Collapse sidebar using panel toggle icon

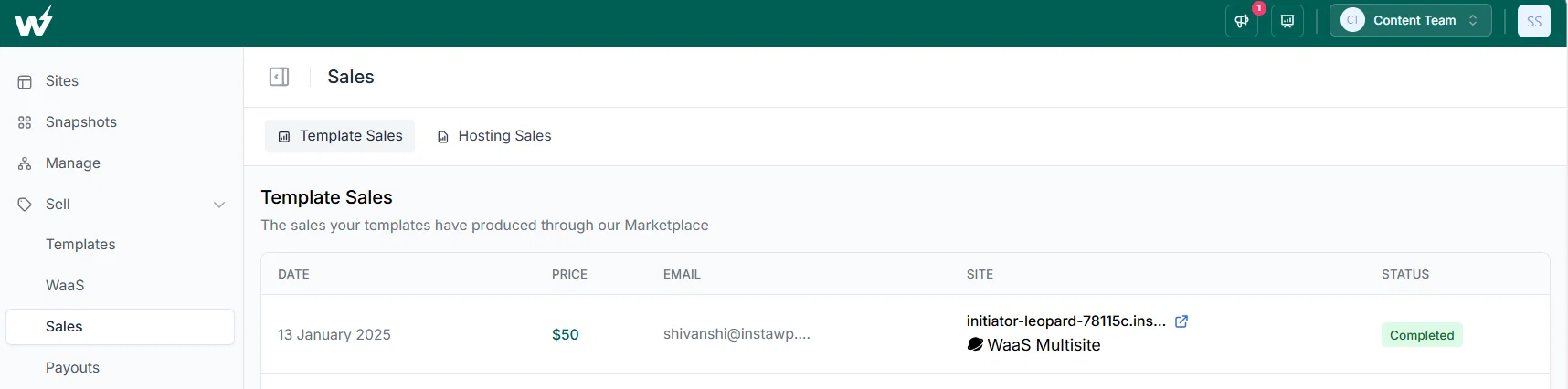(280, 77)
